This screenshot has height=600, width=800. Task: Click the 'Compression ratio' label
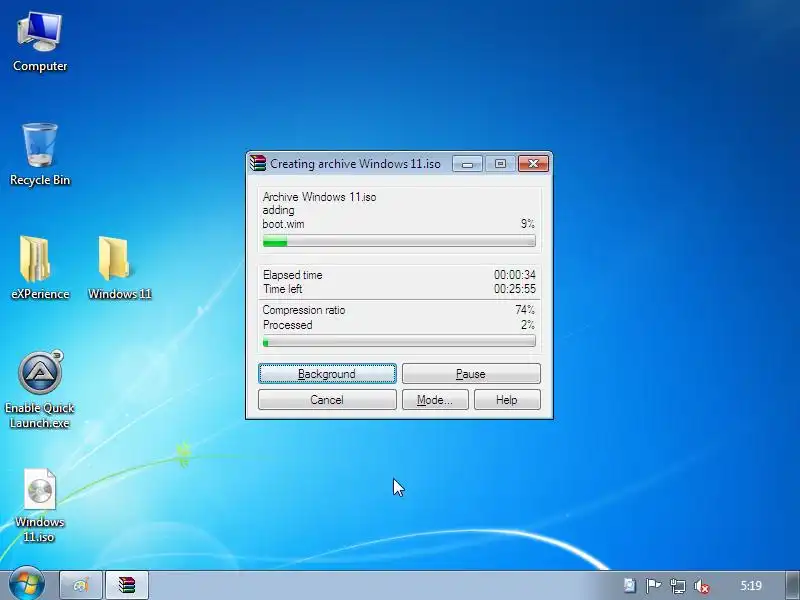[x=304, y=310]
